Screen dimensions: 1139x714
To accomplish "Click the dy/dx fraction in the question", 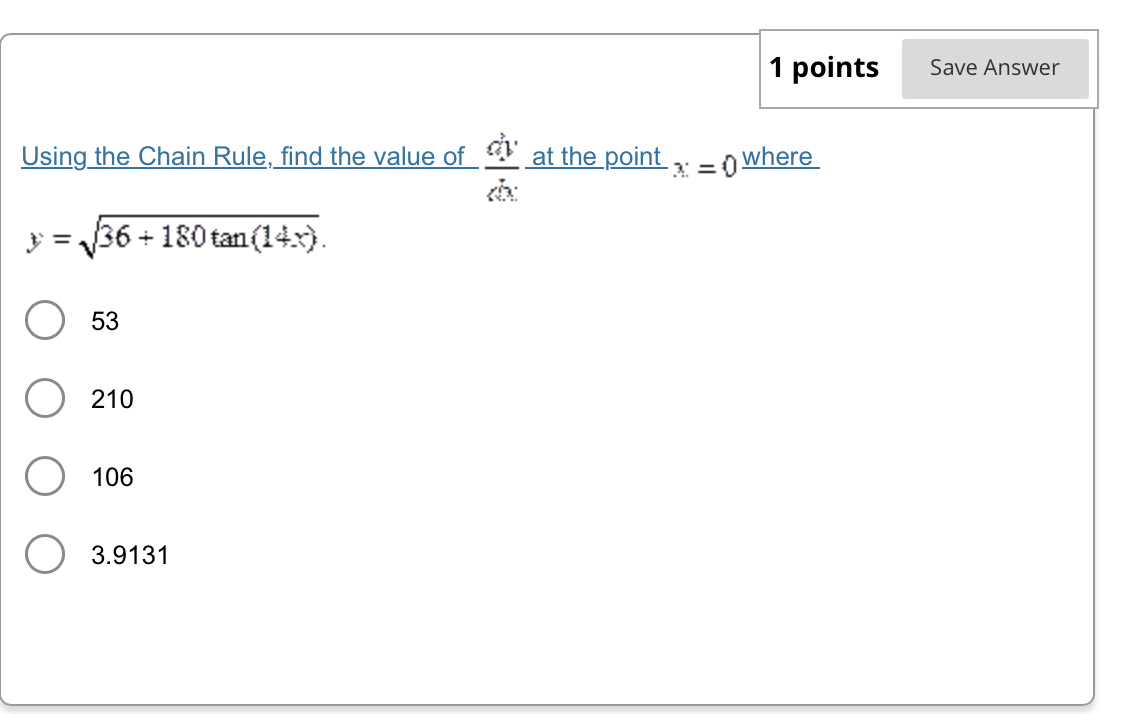I will [502, 168].
